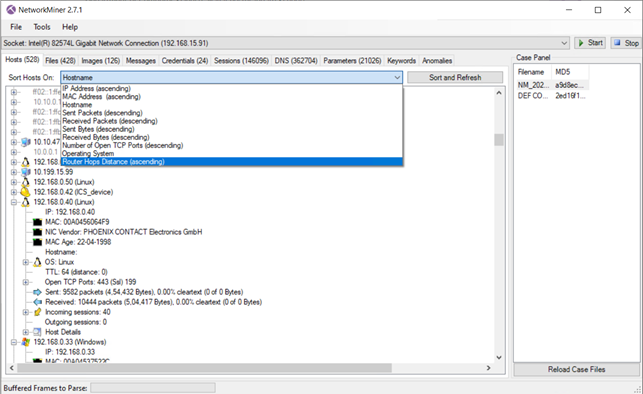
Task: Click the Sort Hosts On dropdown arrow
Action: pos(397,77)
